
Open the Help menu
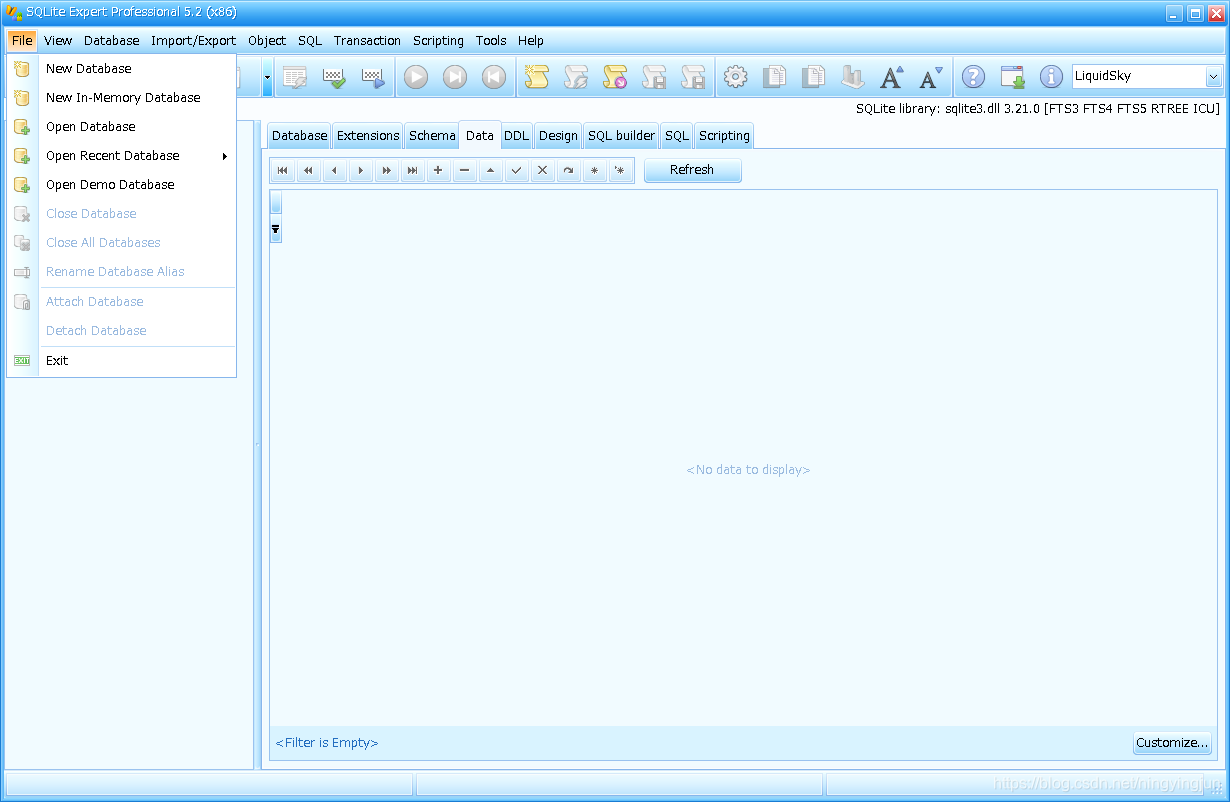click(531, 41)
